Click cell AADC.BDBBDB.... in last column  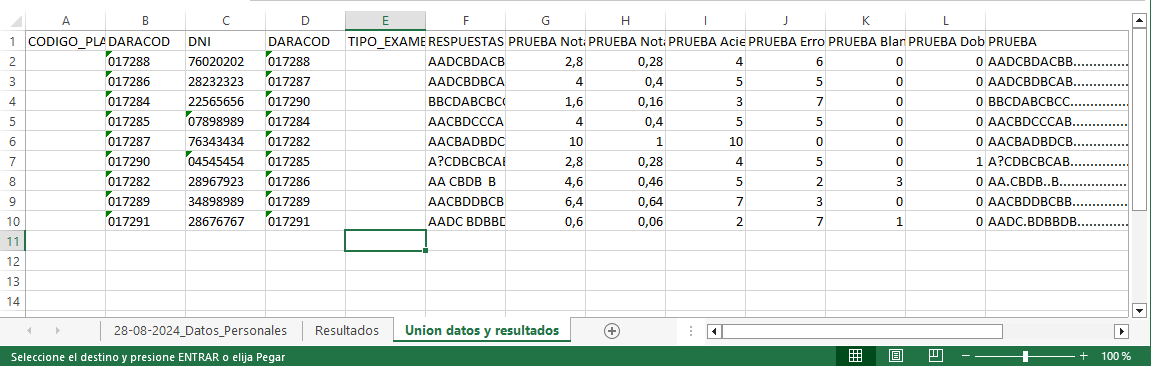tap(1056, 221)
